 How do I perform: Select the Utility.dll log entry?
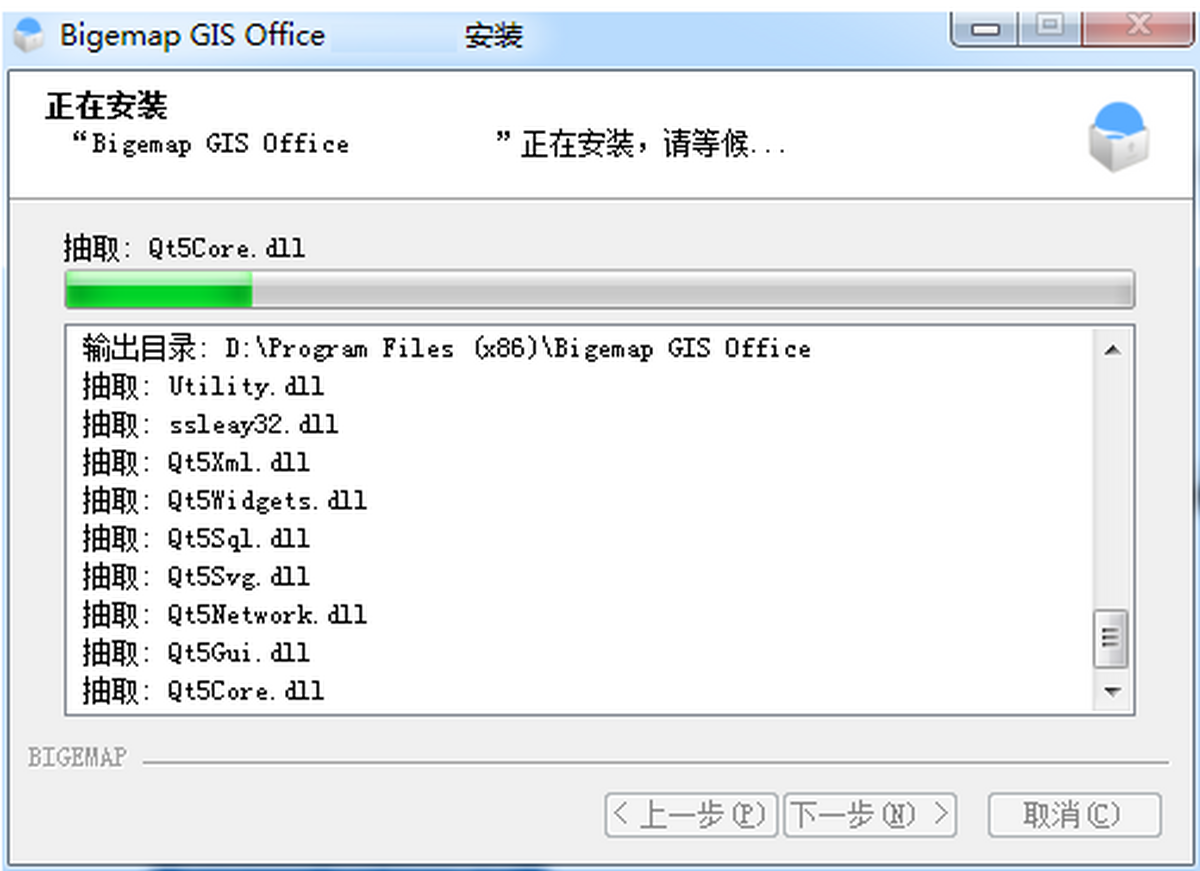(x=203, y=386)
